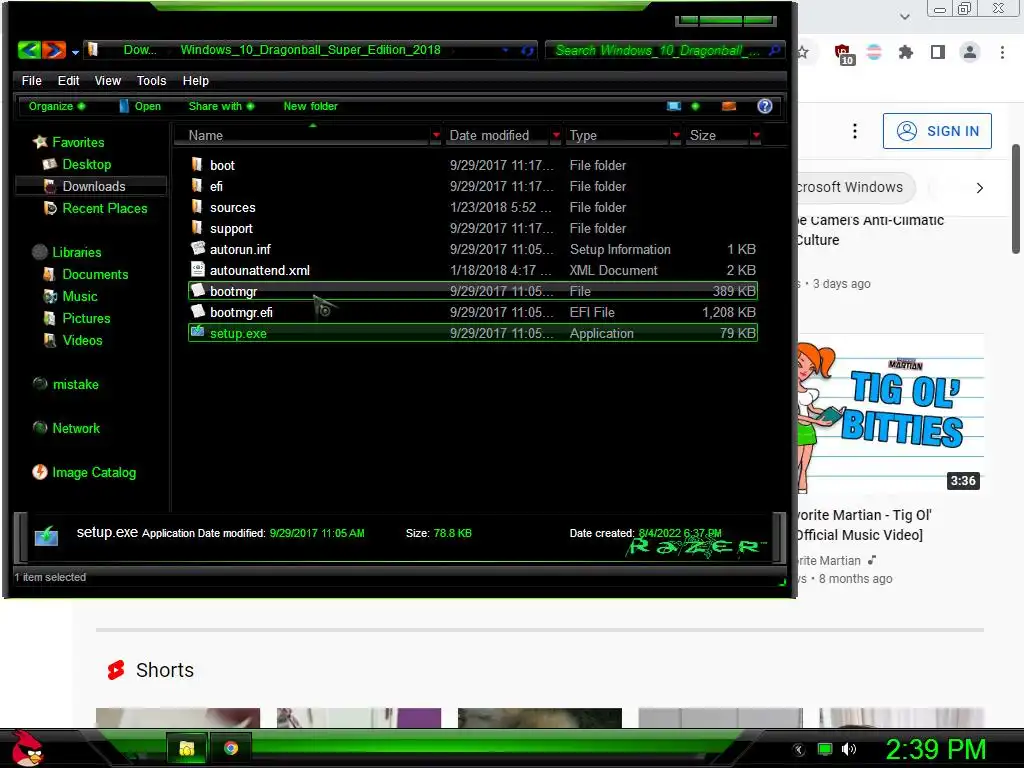
Task: Refresh the Explorer address bar
Action: tap(528, 50)
